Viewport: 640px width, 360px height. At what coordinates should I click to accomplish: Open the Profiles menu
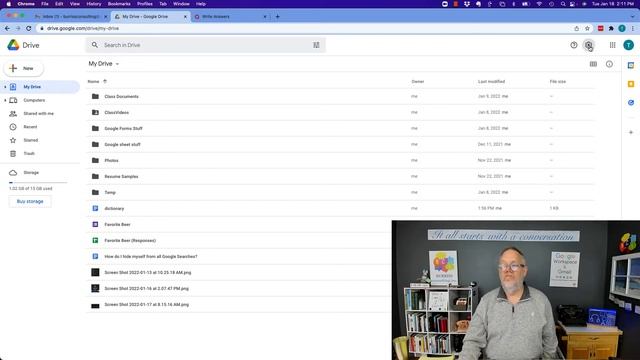pos(144,4)
